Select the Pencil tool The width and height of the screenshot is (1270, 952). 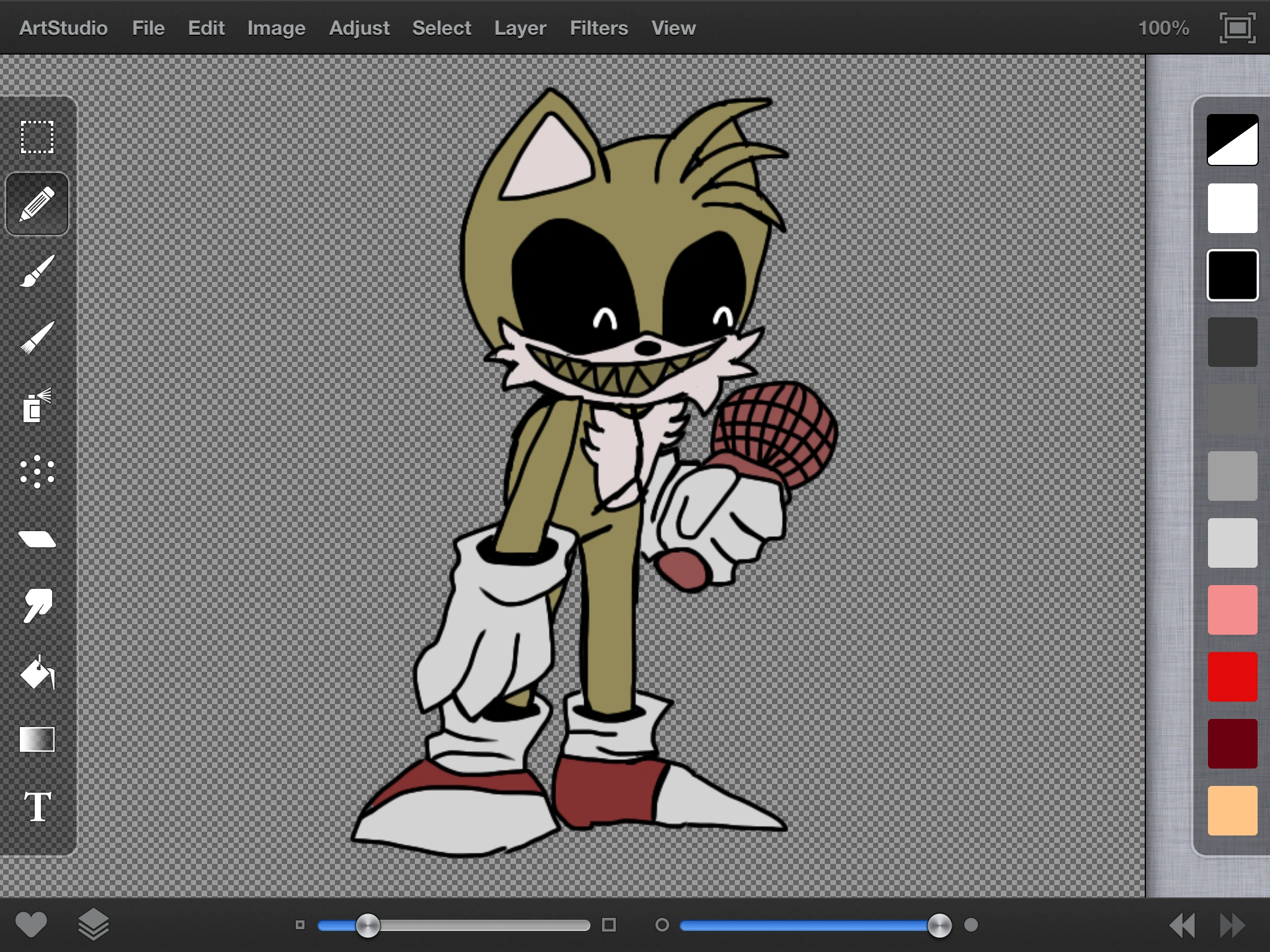tap(37, 205)
